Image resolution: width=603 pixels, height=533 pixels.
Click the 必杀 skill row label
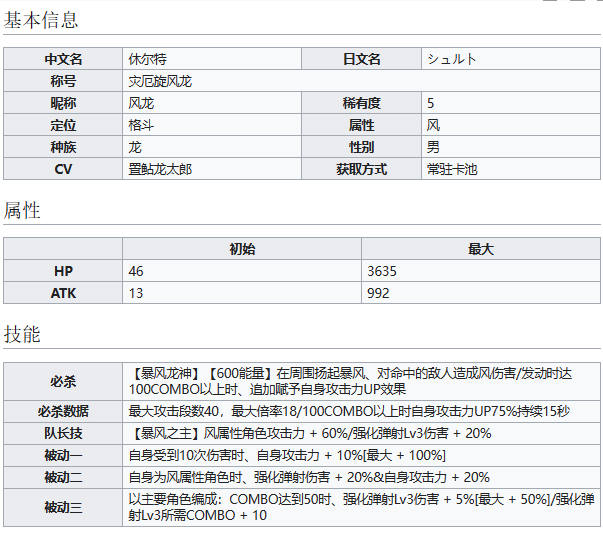click(x=63, y=380)
